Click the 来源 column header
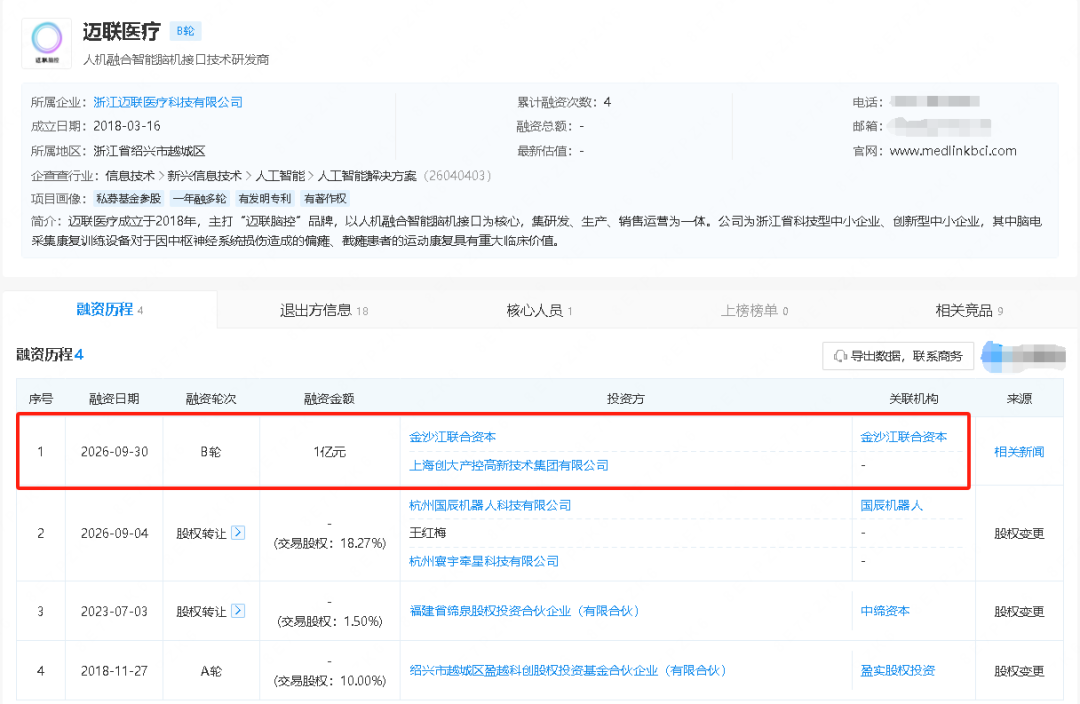The height and width of the screenshot is (704, 1080). pyautogui.click(x=1019, y=399)
